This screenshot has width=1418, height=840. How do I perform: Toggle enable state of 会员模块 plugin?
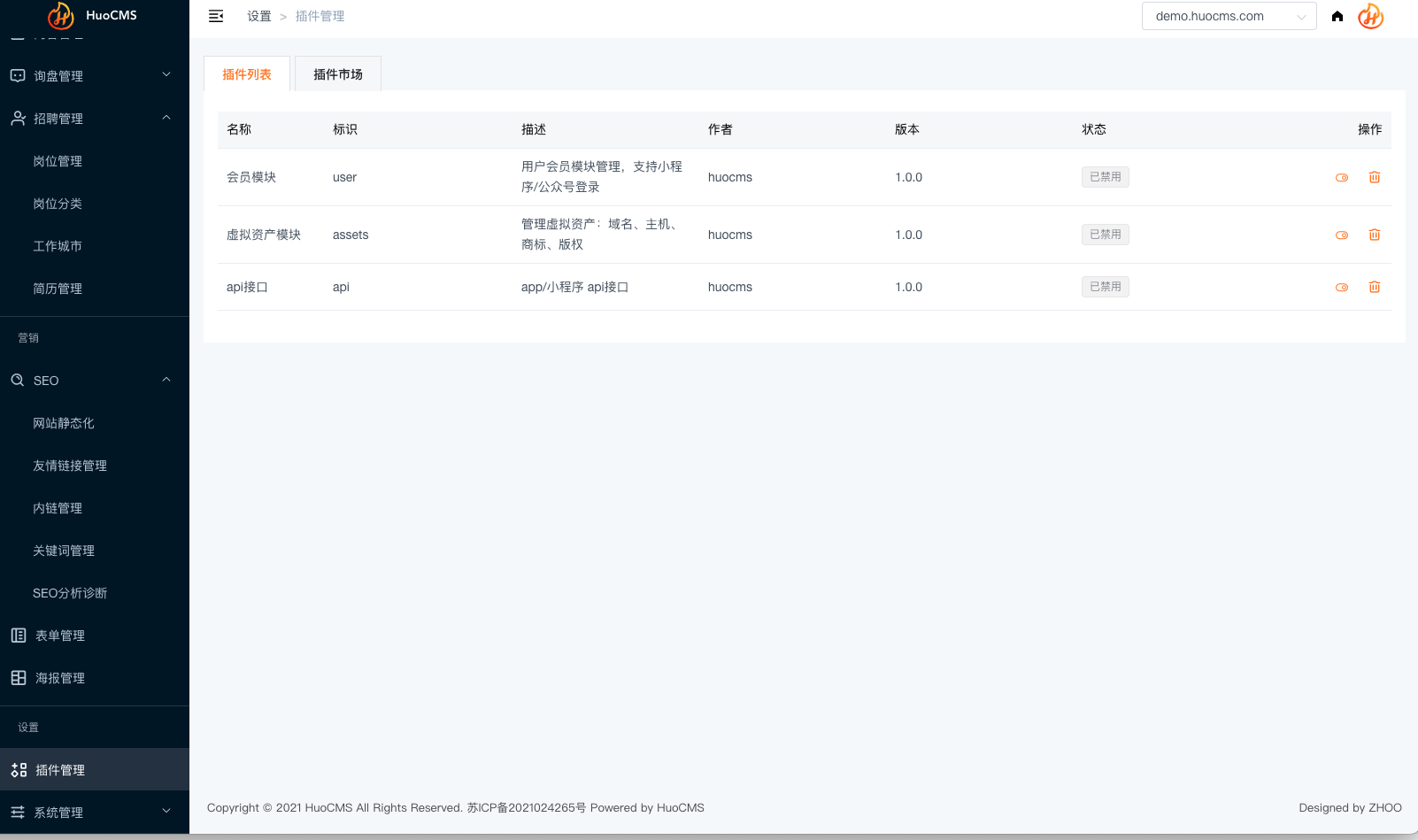tap(1342, 177)
